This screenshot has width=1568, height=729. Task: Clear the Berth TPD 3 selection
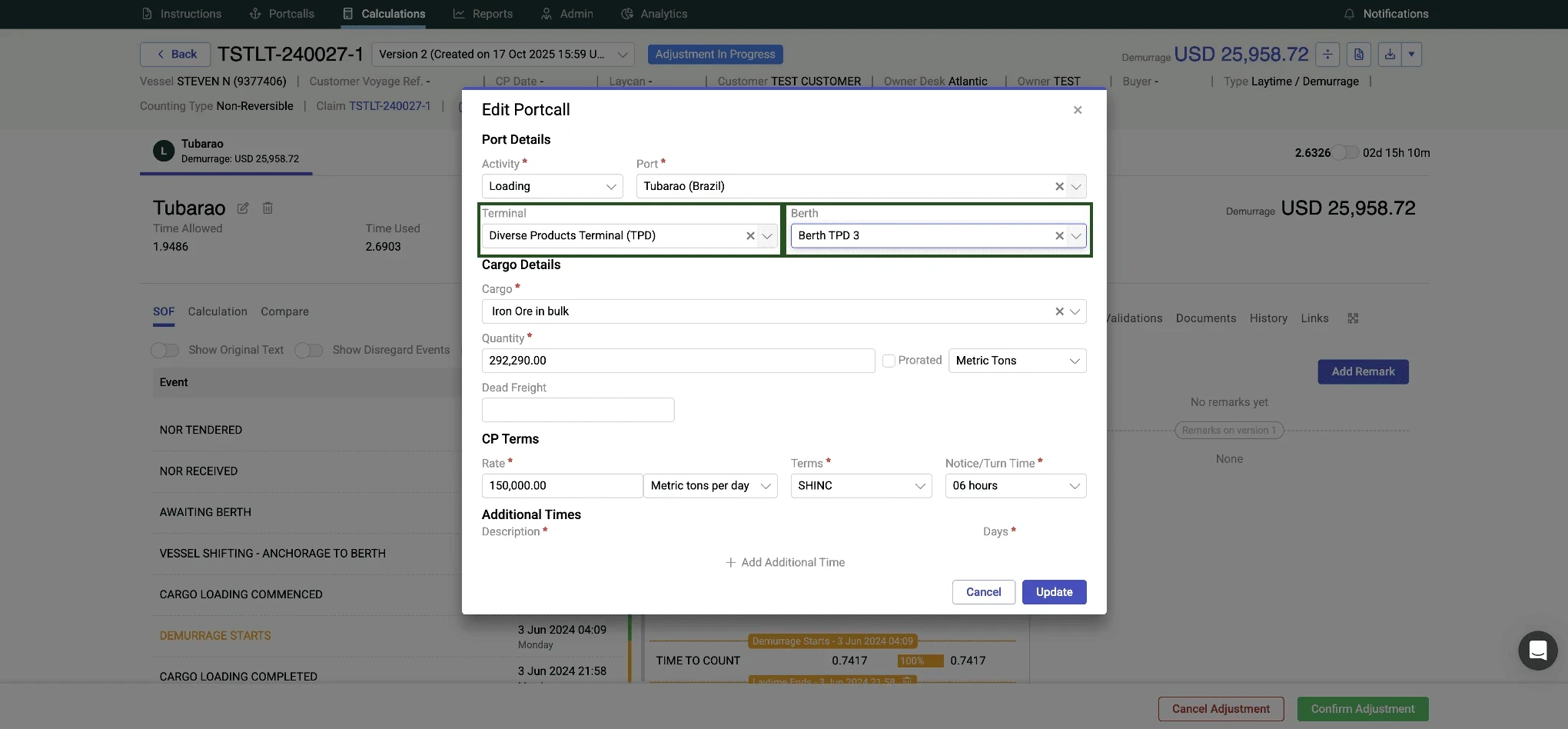tap(1059, 236)
